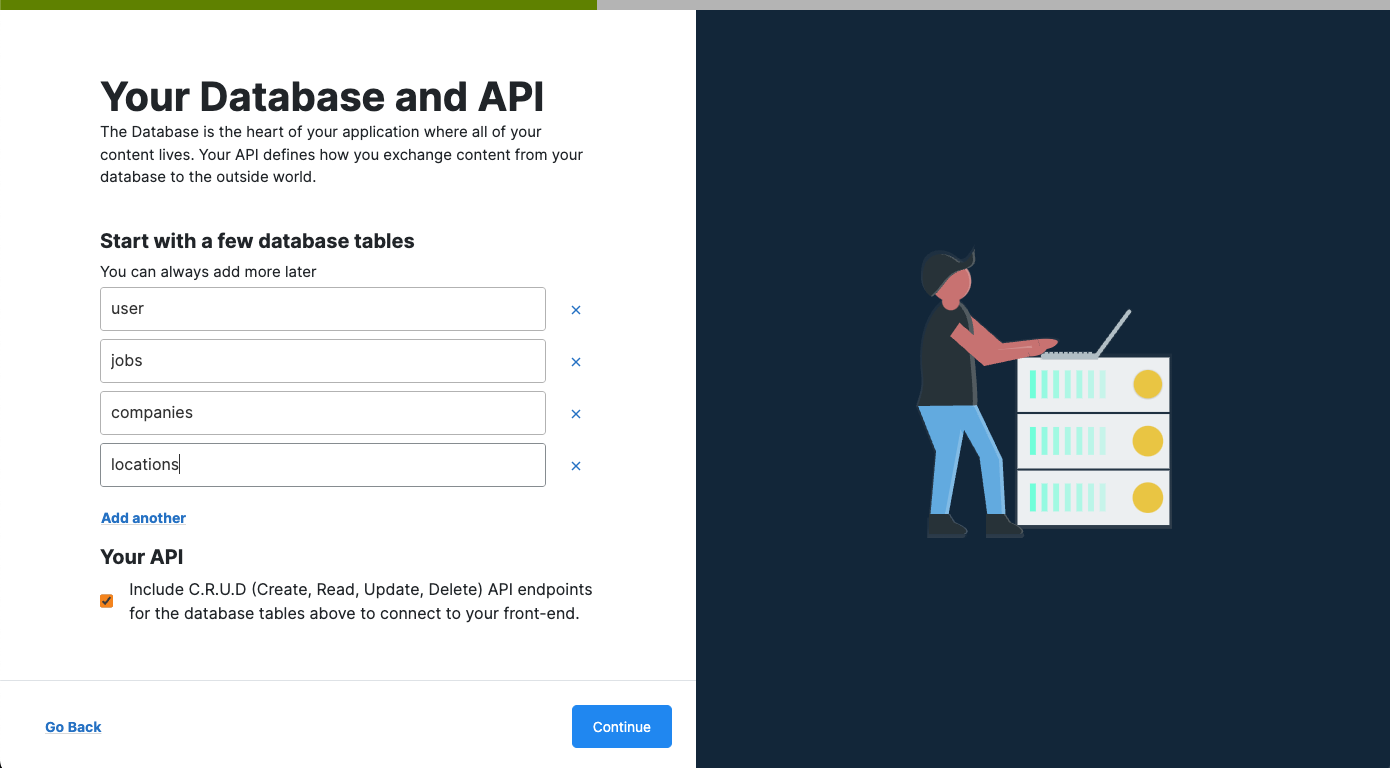The image size is (1390, 768).
Task: Click the Include C.R.U.D label text
Action: (360, 601)
